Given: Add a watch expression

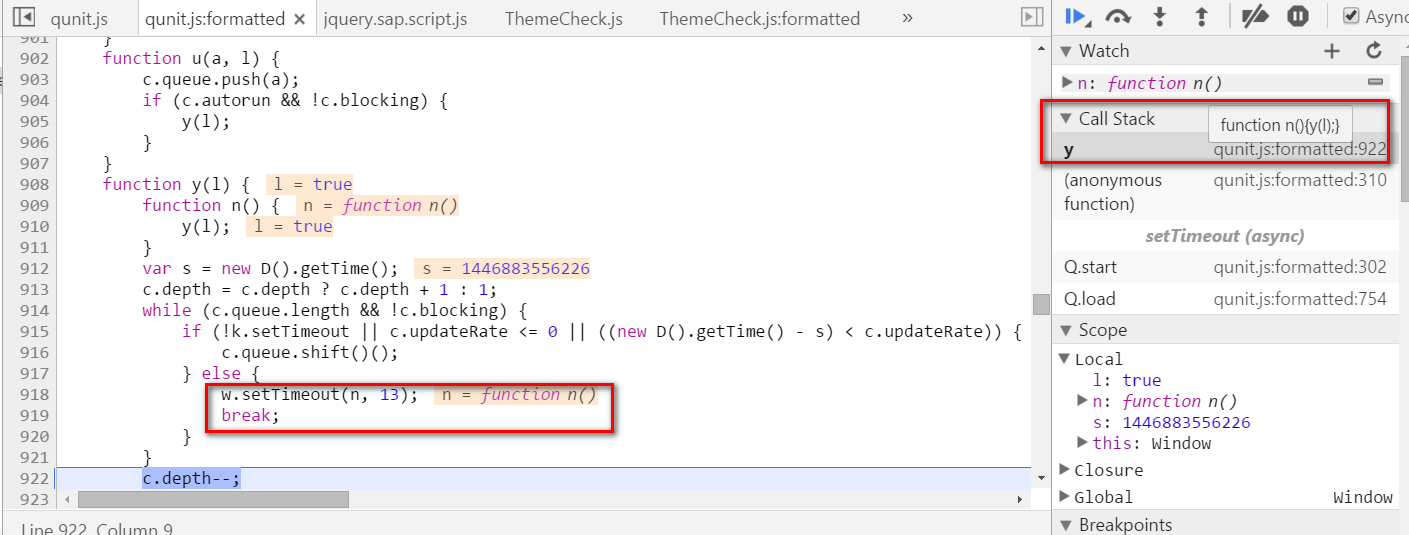Looking at the screenshot, I should [1331, 51].
